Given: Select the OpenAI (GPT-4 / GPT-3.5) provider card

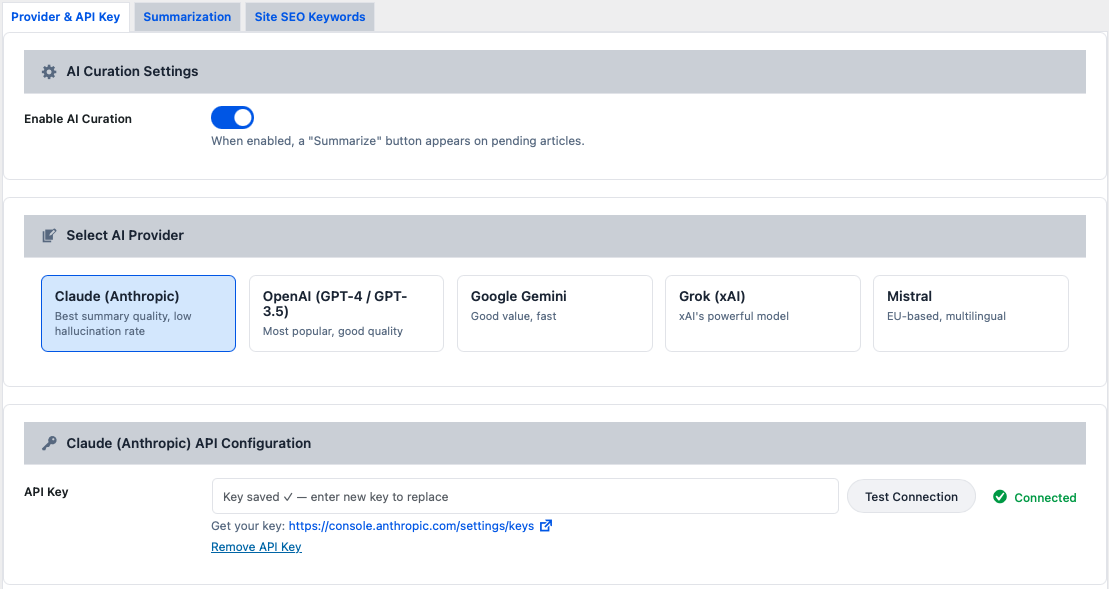Looking at the screenshot, I should pyautogui.click(x=347, y=313).
